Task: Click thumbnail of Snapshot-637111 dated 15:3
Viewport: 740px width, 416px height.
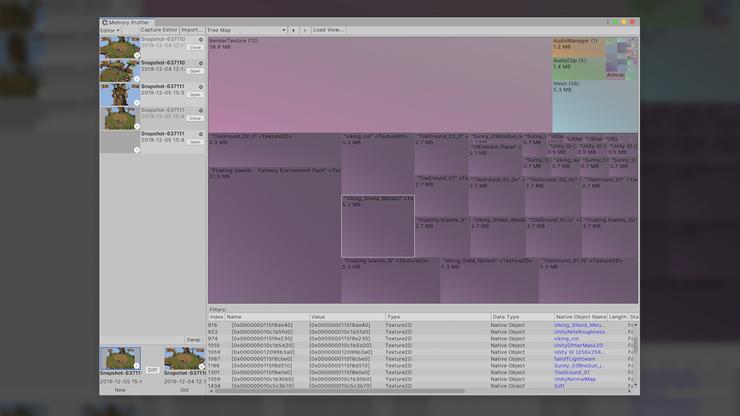Action: pyautogui.click(x=120, y=94)
